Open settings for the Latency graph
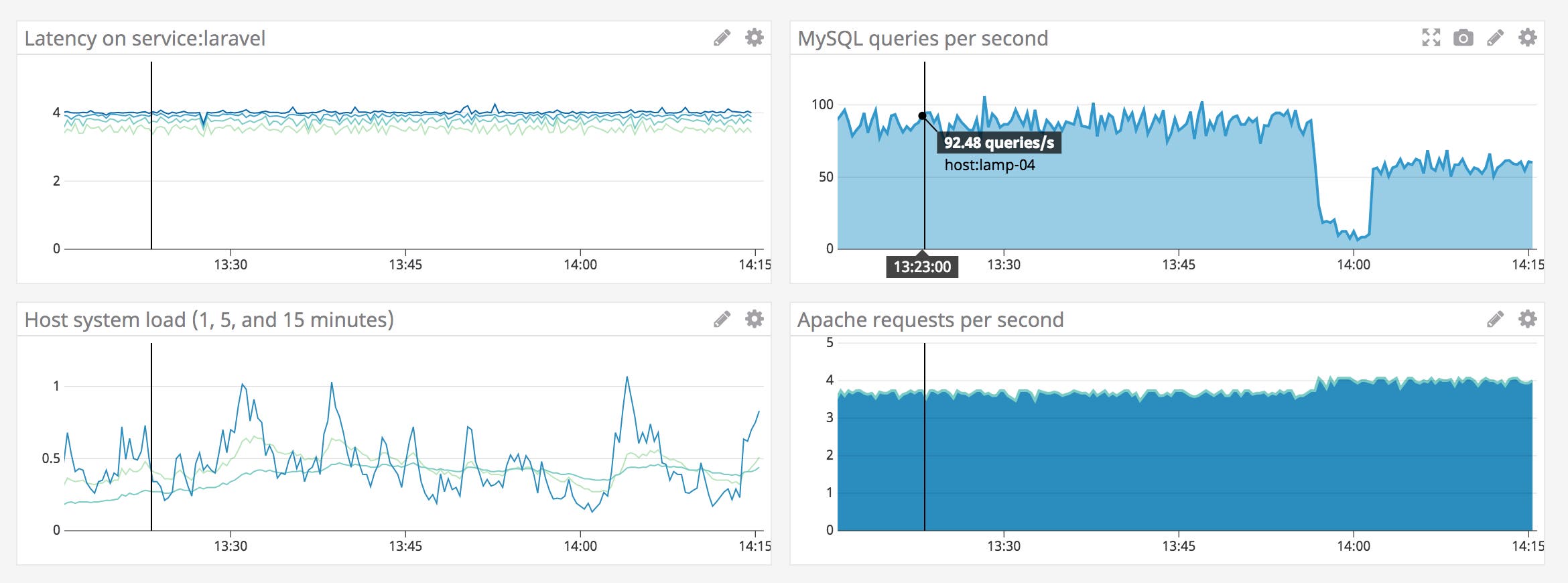Viewport: 1568px width, 583px height. pos(755,38)
